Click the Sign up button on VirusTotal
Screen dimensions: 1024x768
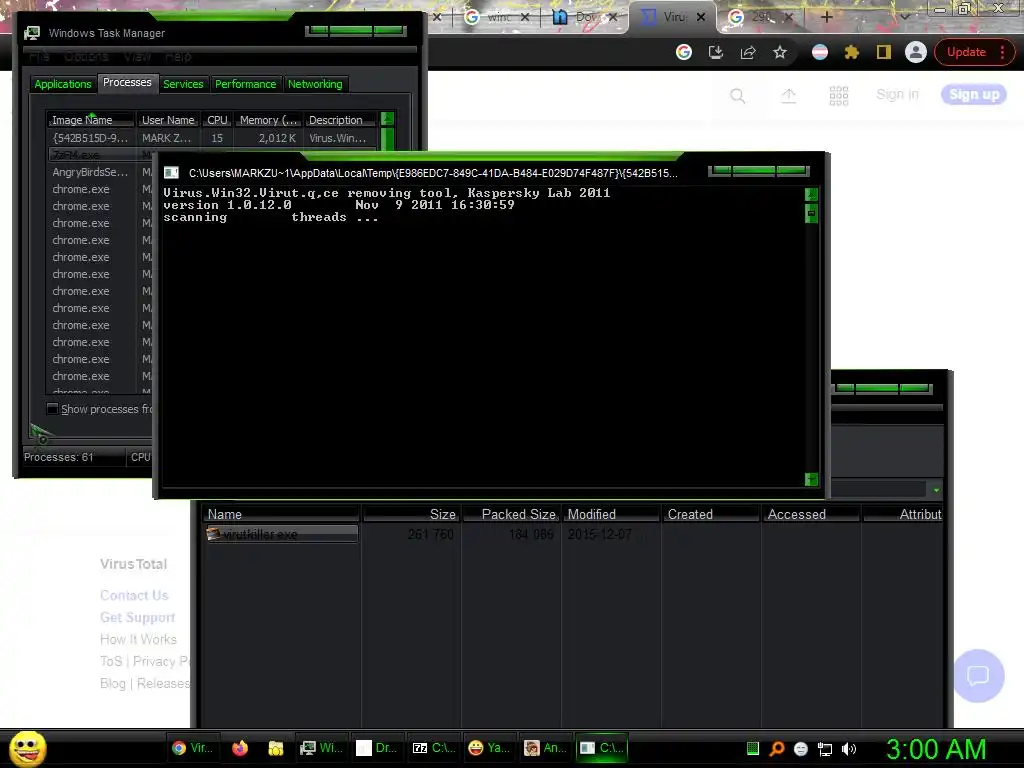point(974,95)
